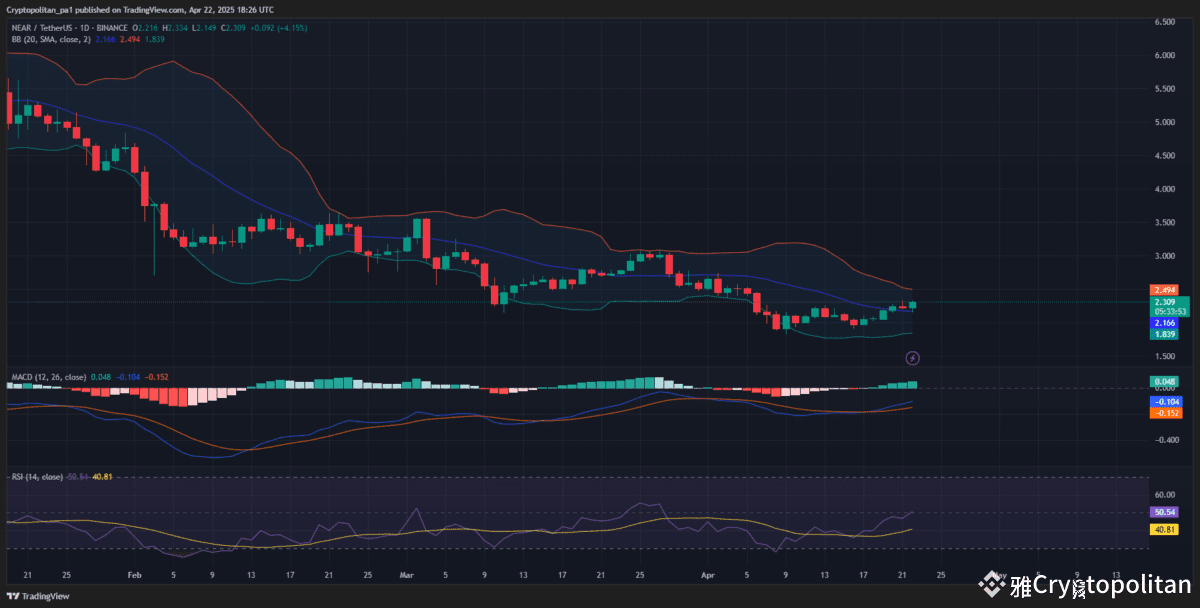Click the 6.500 price axis label

(x=1164, y=22)
